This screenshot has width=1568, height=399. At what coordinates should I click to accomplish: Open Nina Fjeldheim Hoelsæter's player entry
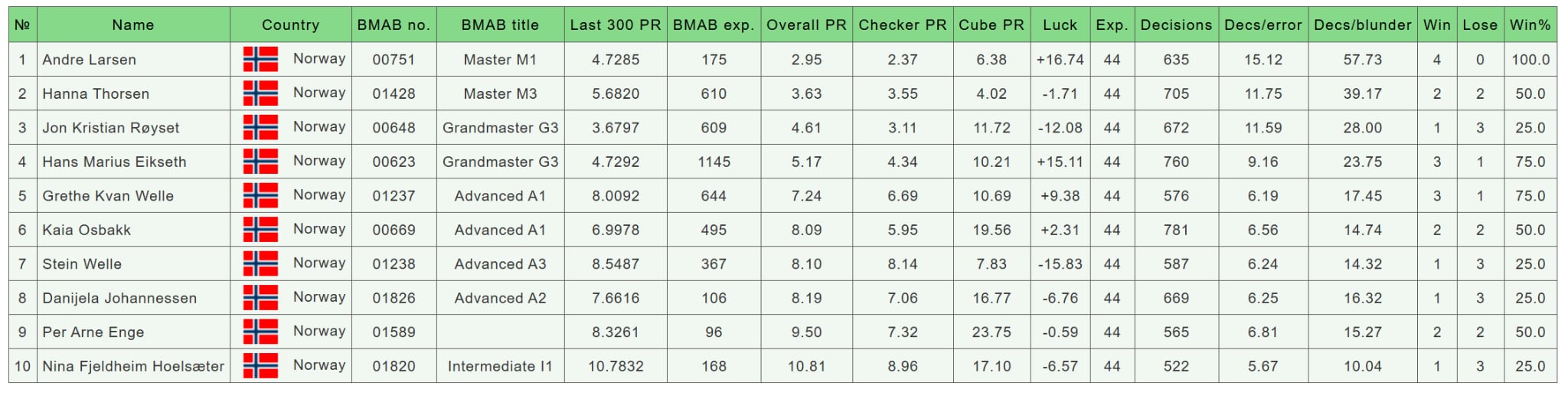[x=133, y=366]
